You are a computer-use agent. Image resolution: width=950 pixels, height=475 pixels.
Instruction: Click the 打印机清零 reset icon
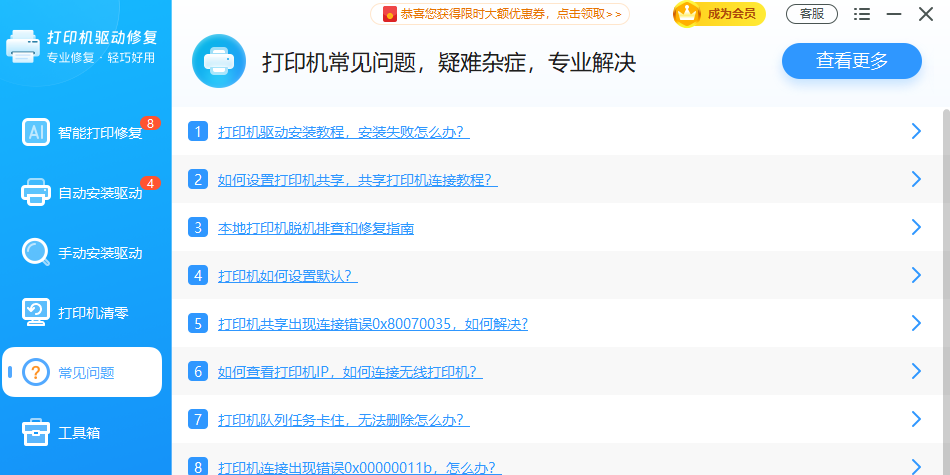36,312
